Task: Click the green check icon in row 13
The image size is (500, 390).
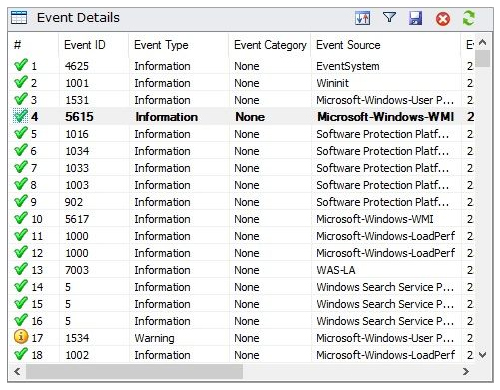Action: pyautogui.click(x=21, y=269)
